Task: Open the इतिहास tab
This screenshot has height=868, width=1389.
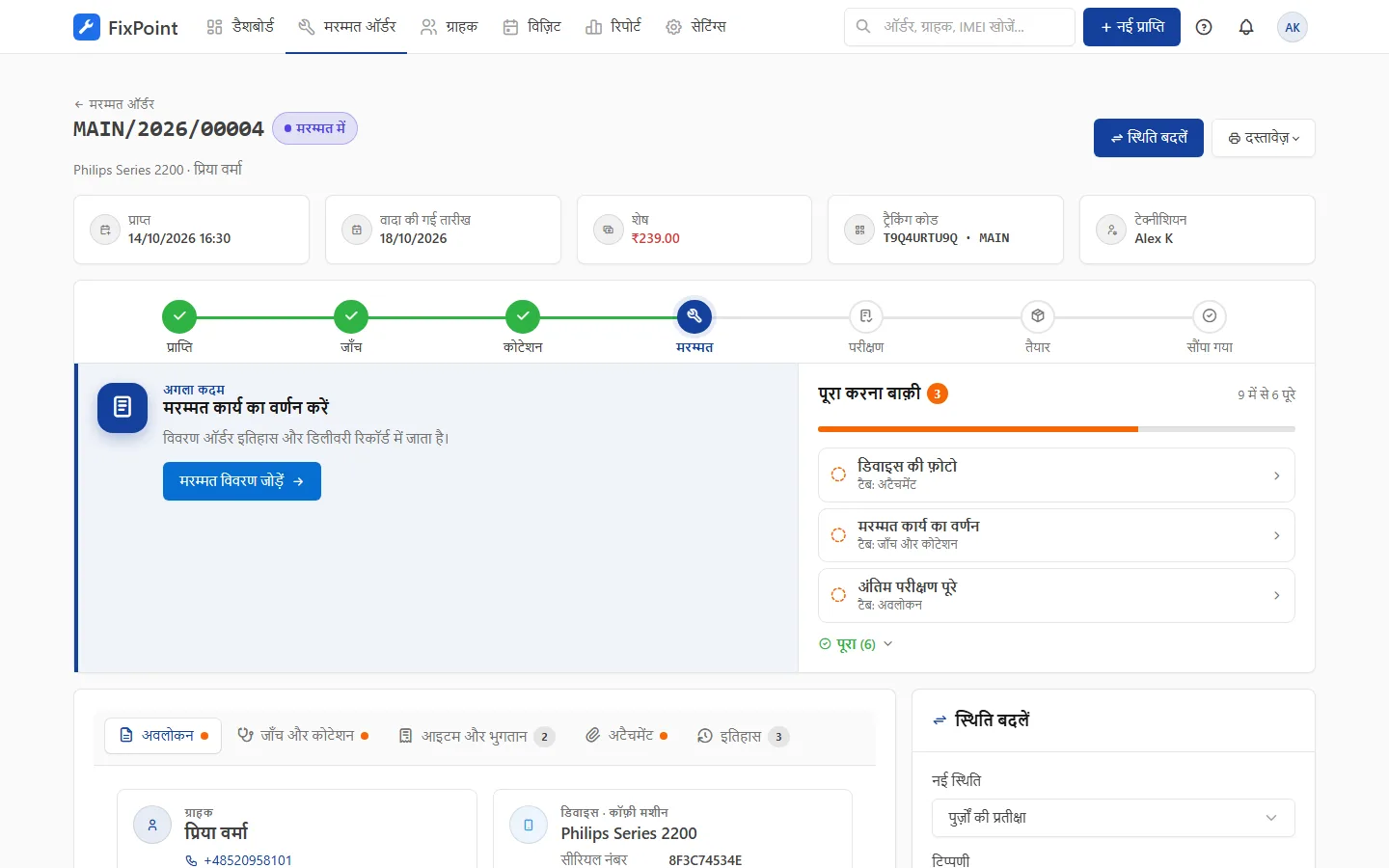Action: click(743, 736)
